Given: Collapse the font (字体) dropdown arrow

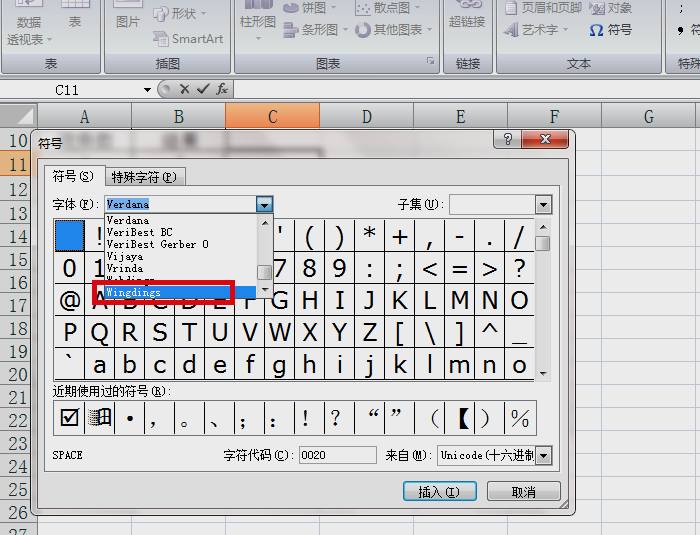Looking at the screenshot, I should pos(264,205).
